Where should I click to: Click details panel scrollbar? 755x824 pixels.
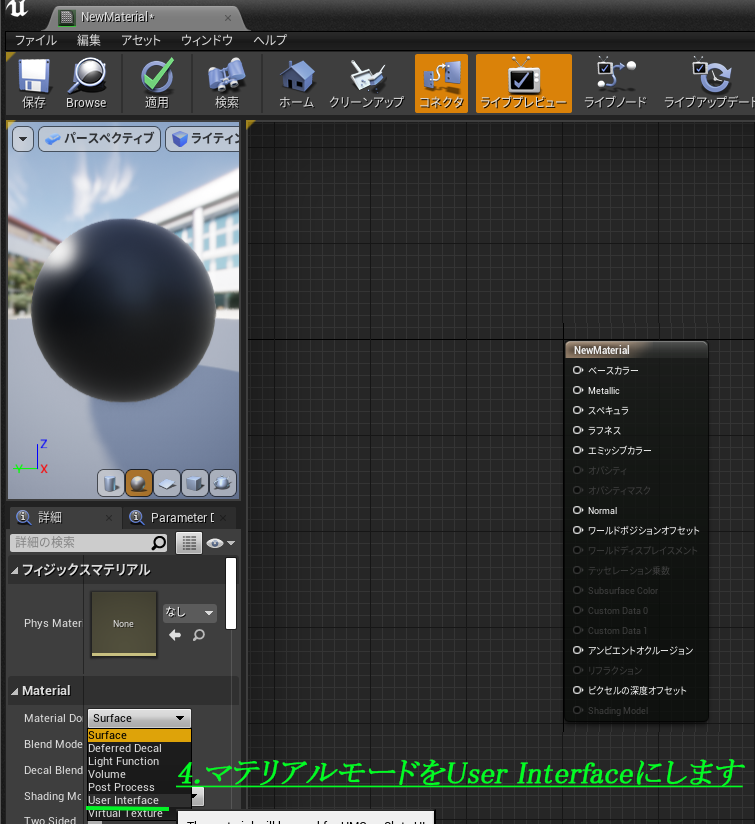[x=231, y=594]
